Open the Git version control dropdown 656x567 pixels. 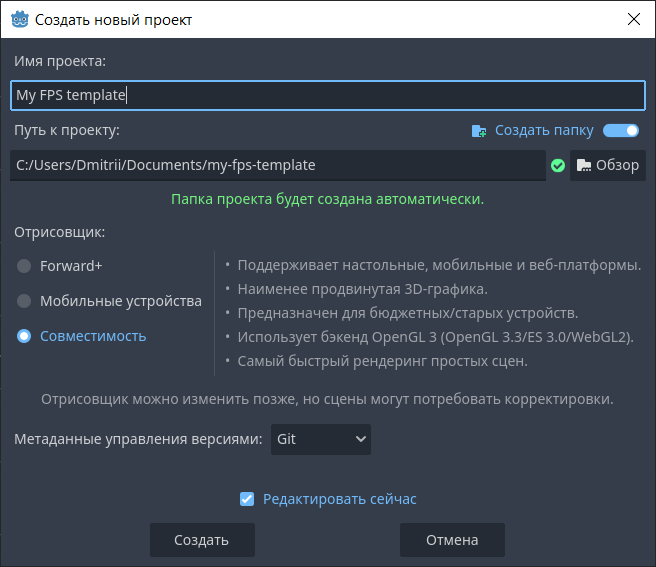(320, 439)
